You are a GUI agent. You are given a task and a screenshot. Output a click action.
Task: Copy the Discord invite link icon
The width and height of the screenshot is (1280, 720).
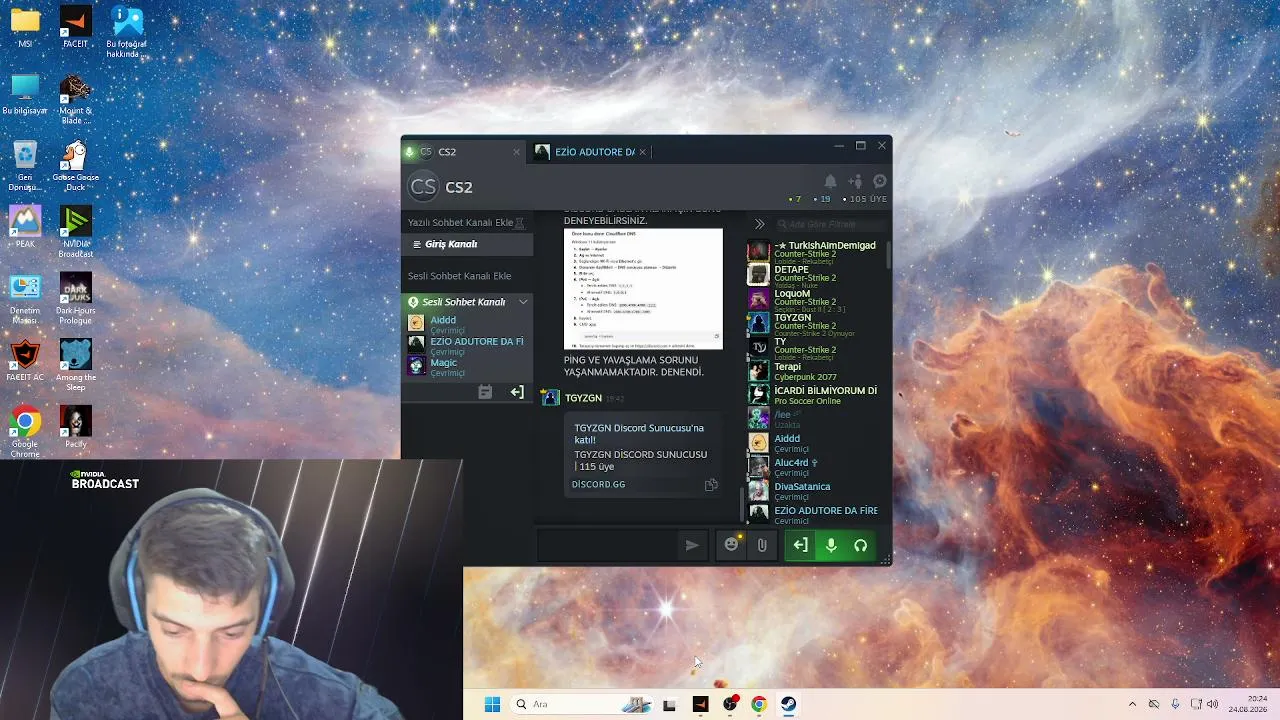[x=711, y=485]
